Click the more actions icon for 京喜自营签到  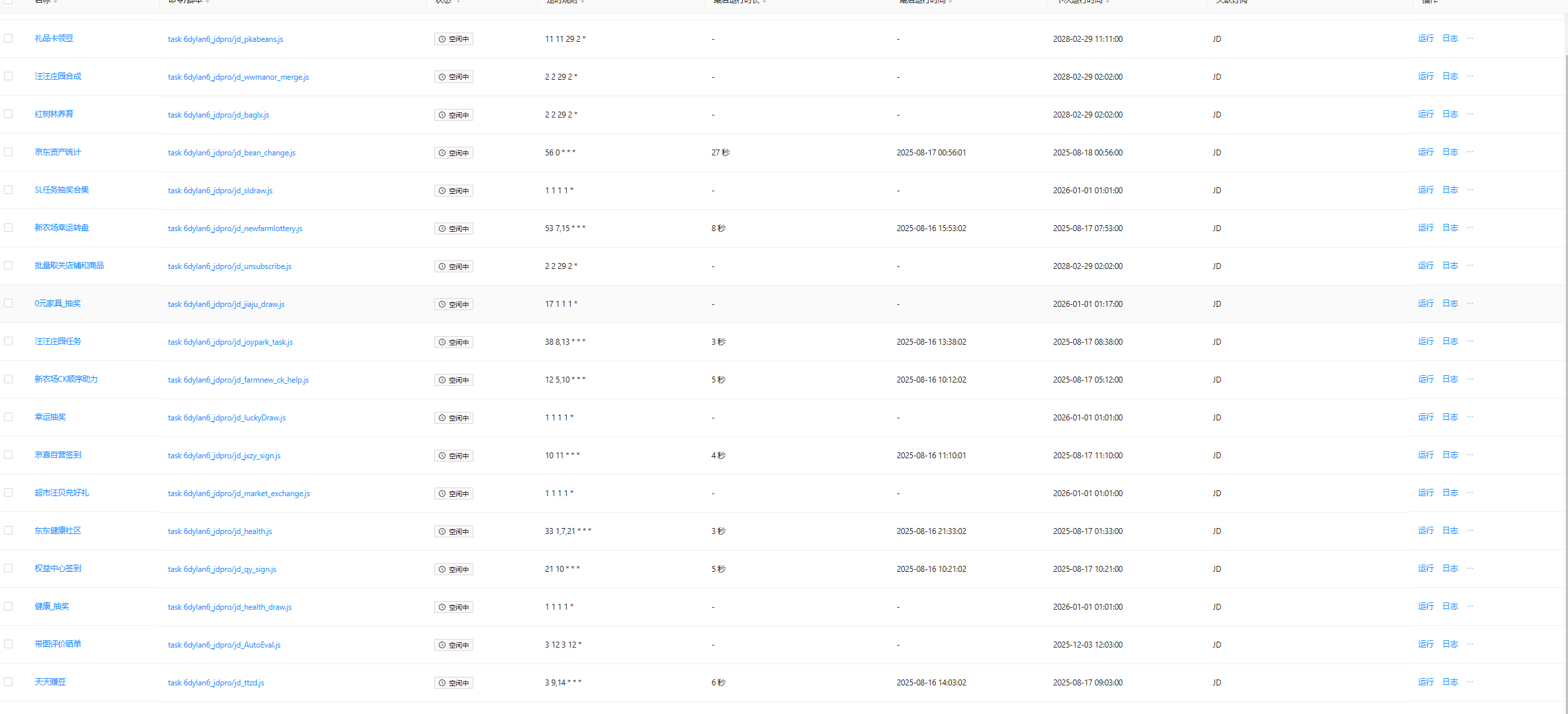1470,455
